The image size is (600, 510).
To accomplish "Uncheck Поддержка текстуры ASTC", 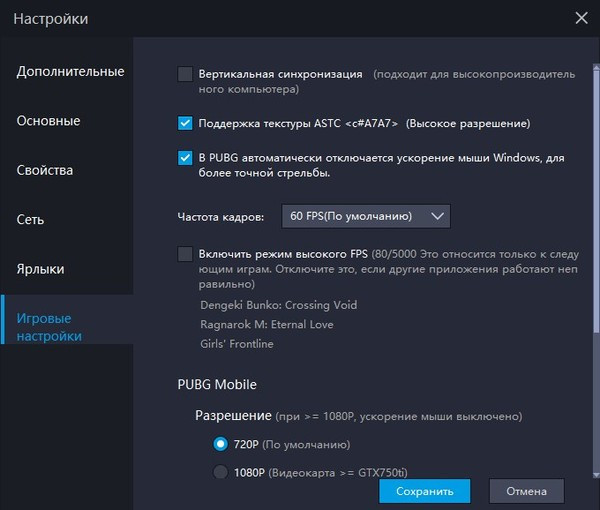I will click(185, 124).
